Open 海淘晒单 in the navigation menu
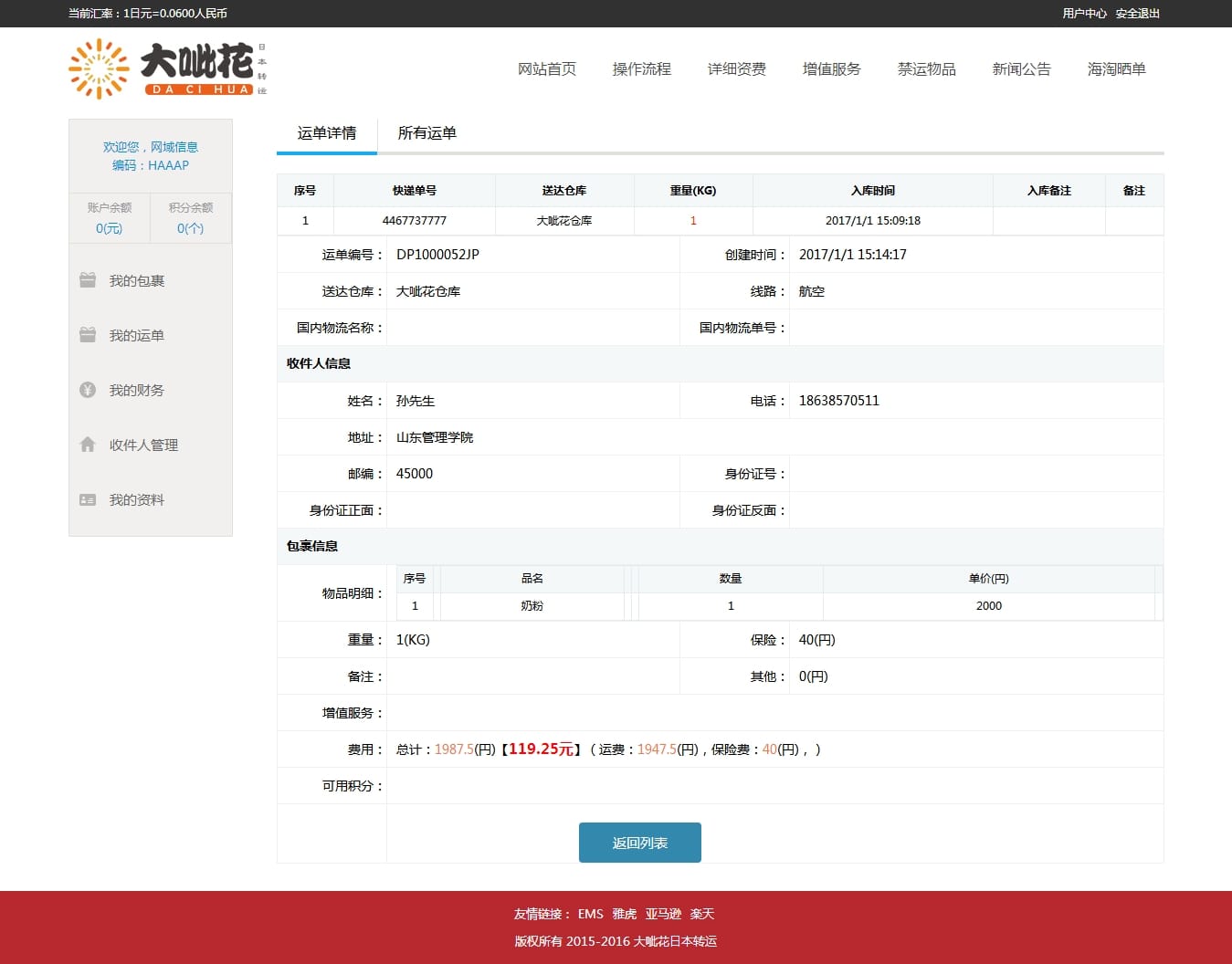Viewport: 1232px width, 964px height. [1117, 69]
